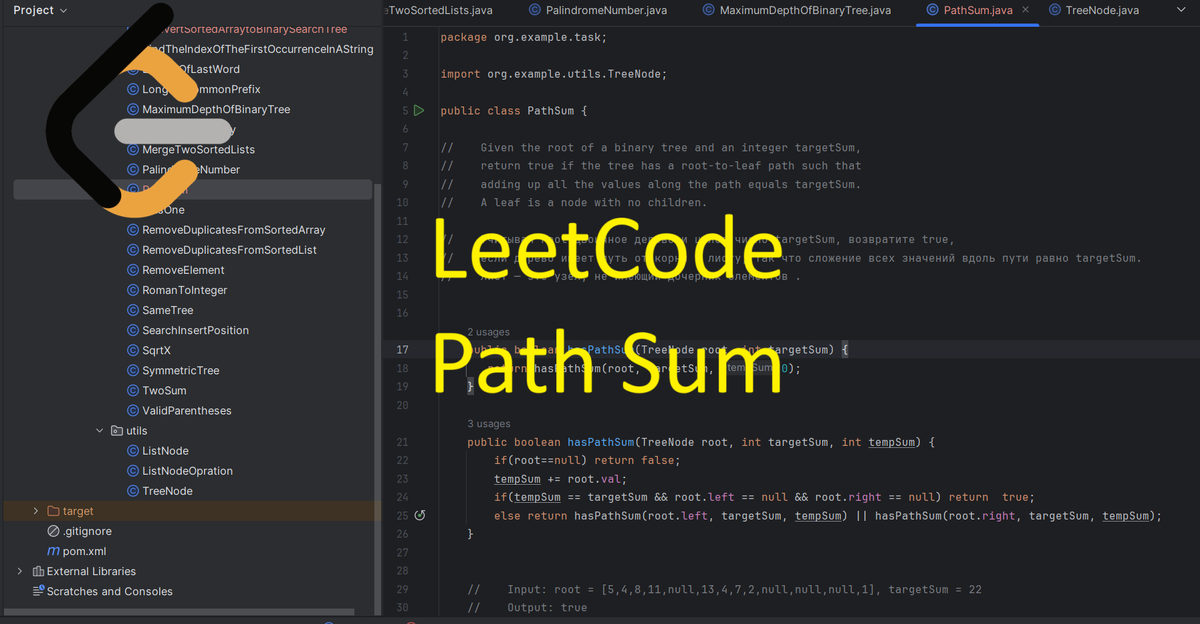Click the class icon beside SymmetricTree
Screen dimensions: 1200x624
[x=133, y=370]
